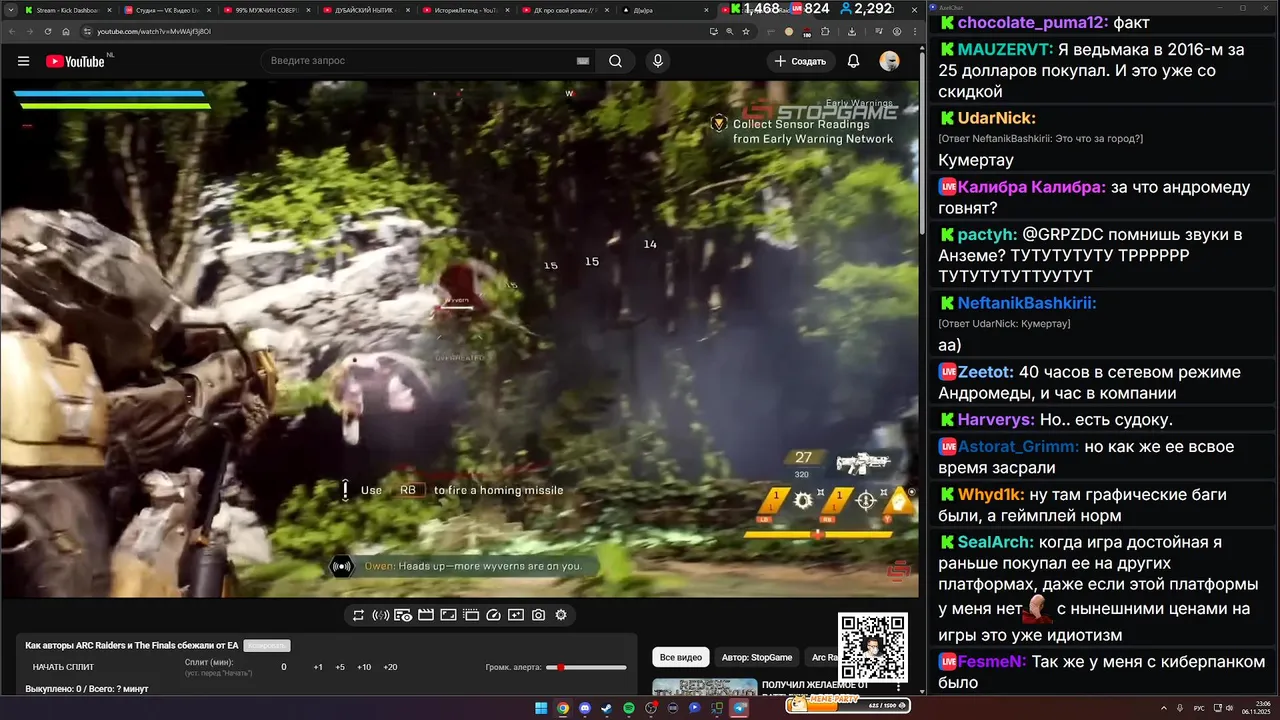Switch the РУС keyboard language indicator
Viewport: 1280px width, 720px height.
[1199, 708]
